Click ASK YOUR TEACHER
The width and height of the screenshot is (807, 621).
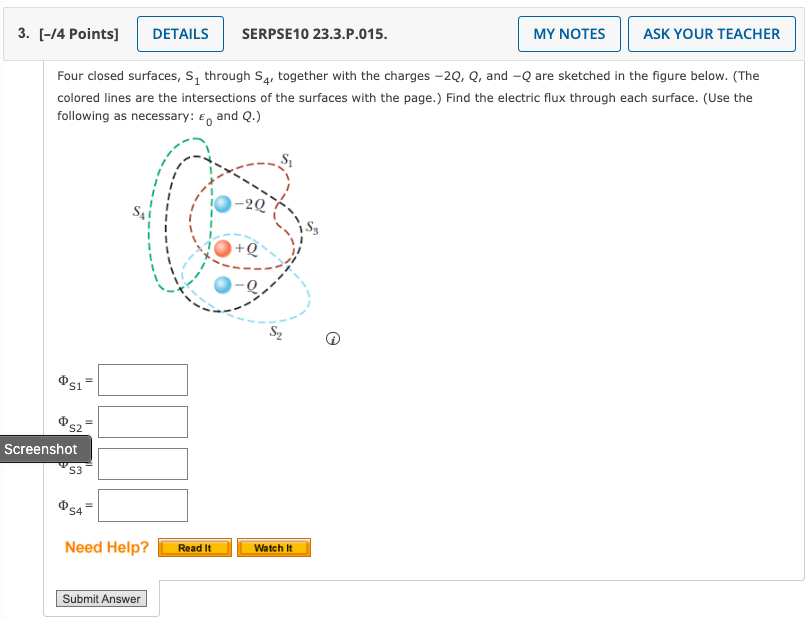(711, 33)
